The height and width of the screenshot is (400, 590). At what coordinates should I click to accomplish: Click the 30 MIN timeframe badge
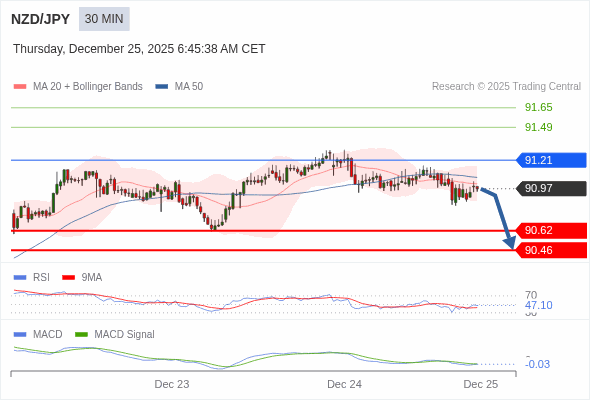104,19
